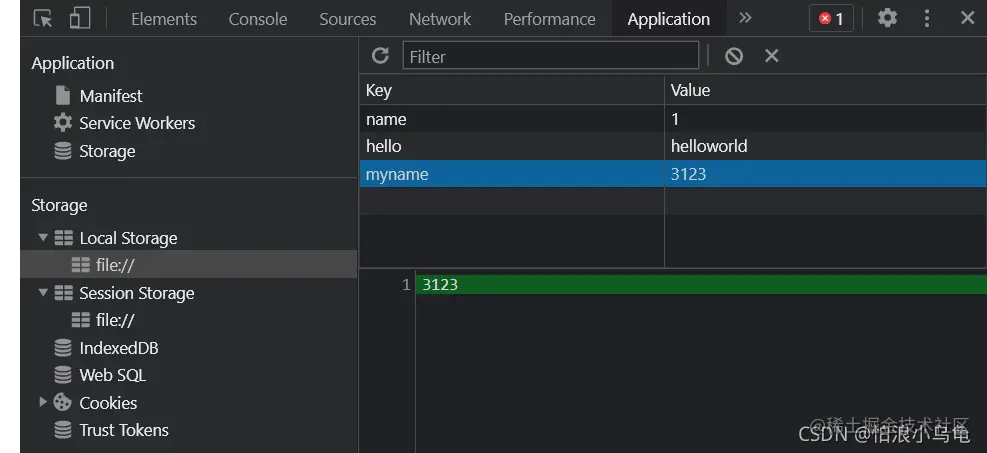The width and height of the screenshot is (987, 453).
Task: Select file:// under Session Storage
Action: 114,320
